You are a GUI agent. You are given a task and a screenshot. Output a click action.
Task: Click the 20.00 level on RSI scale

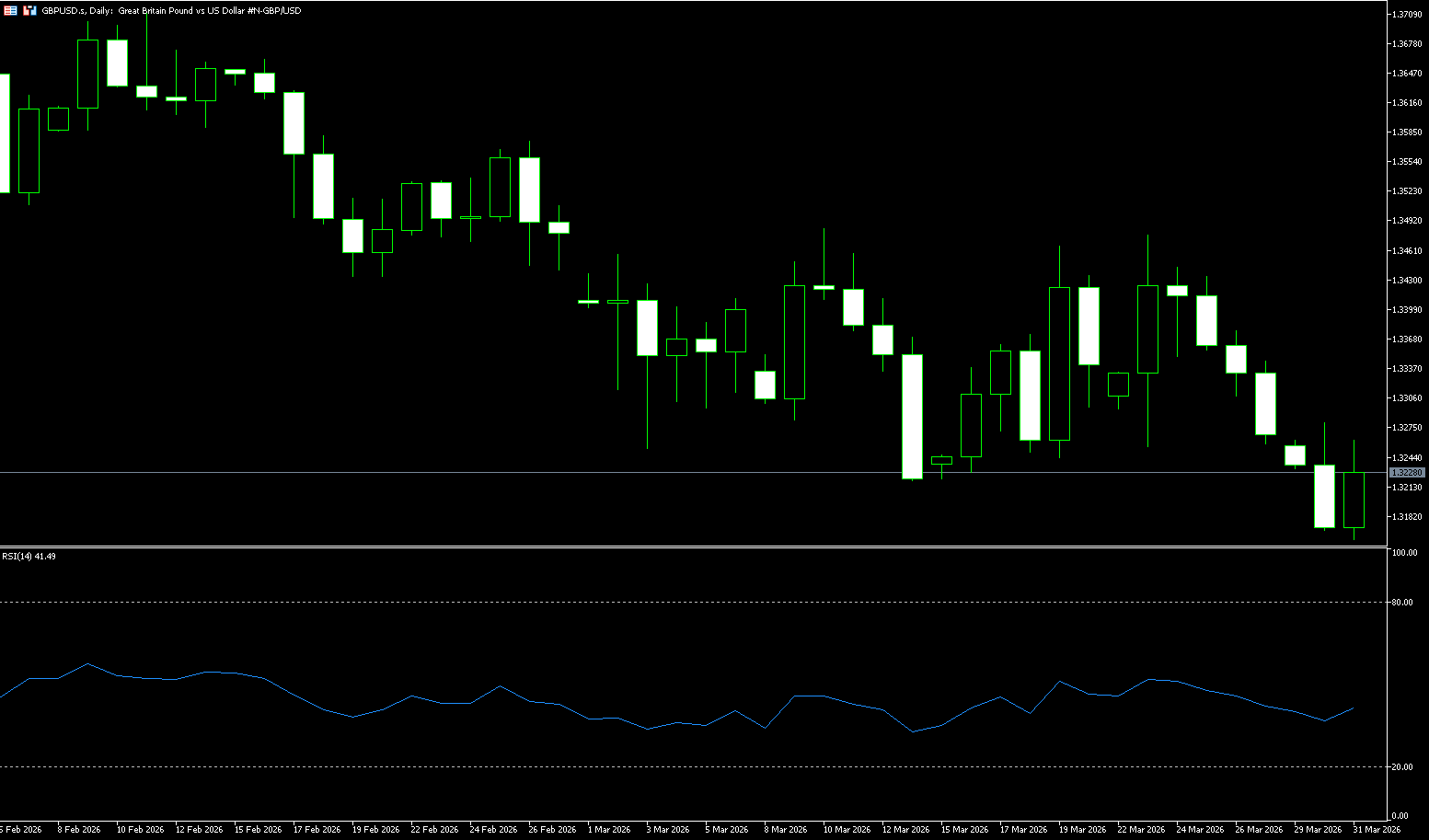click(x=1402, y=766)
